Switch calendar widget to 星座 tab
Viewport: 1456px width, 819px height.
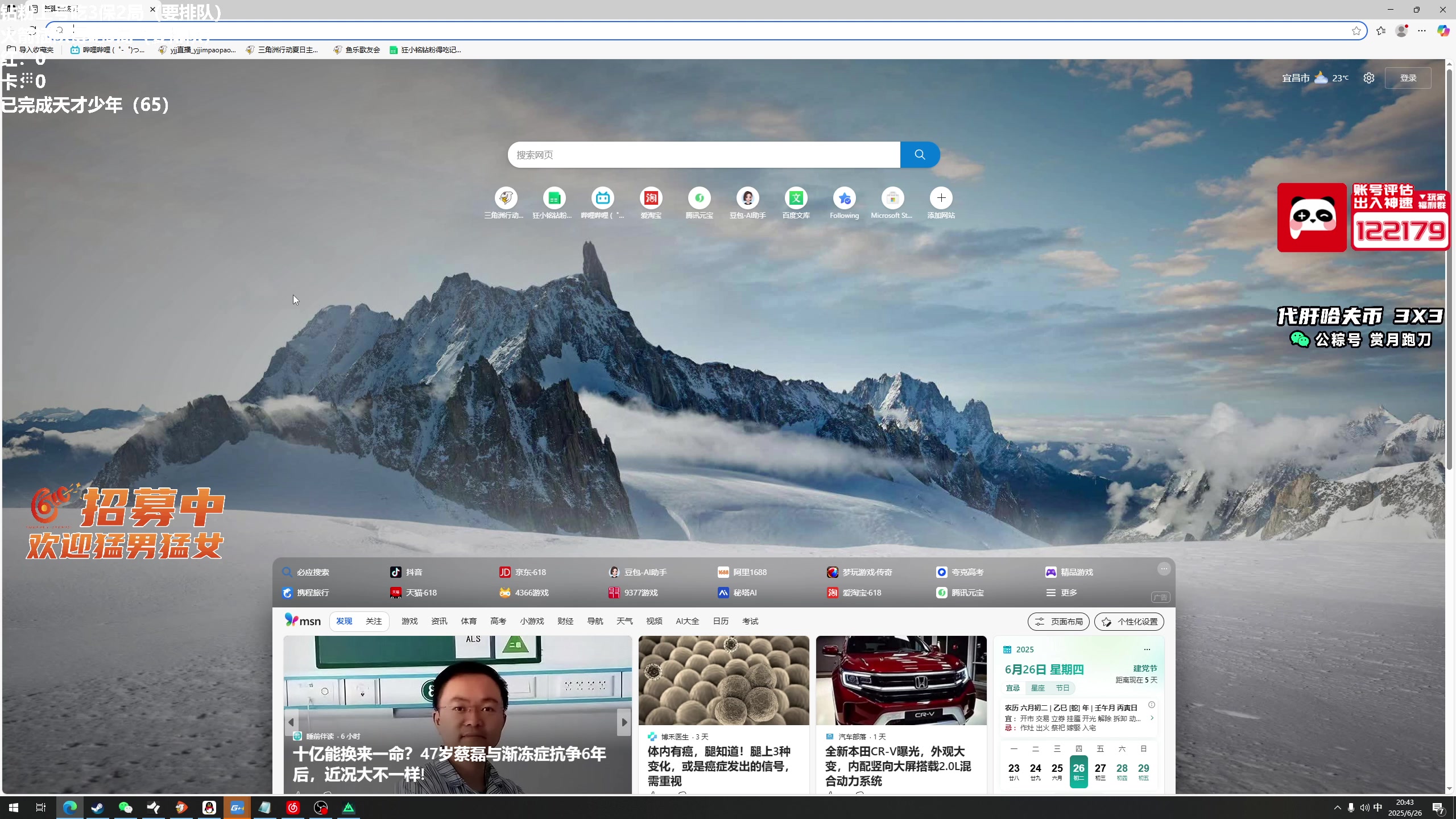coord(1038,688)
